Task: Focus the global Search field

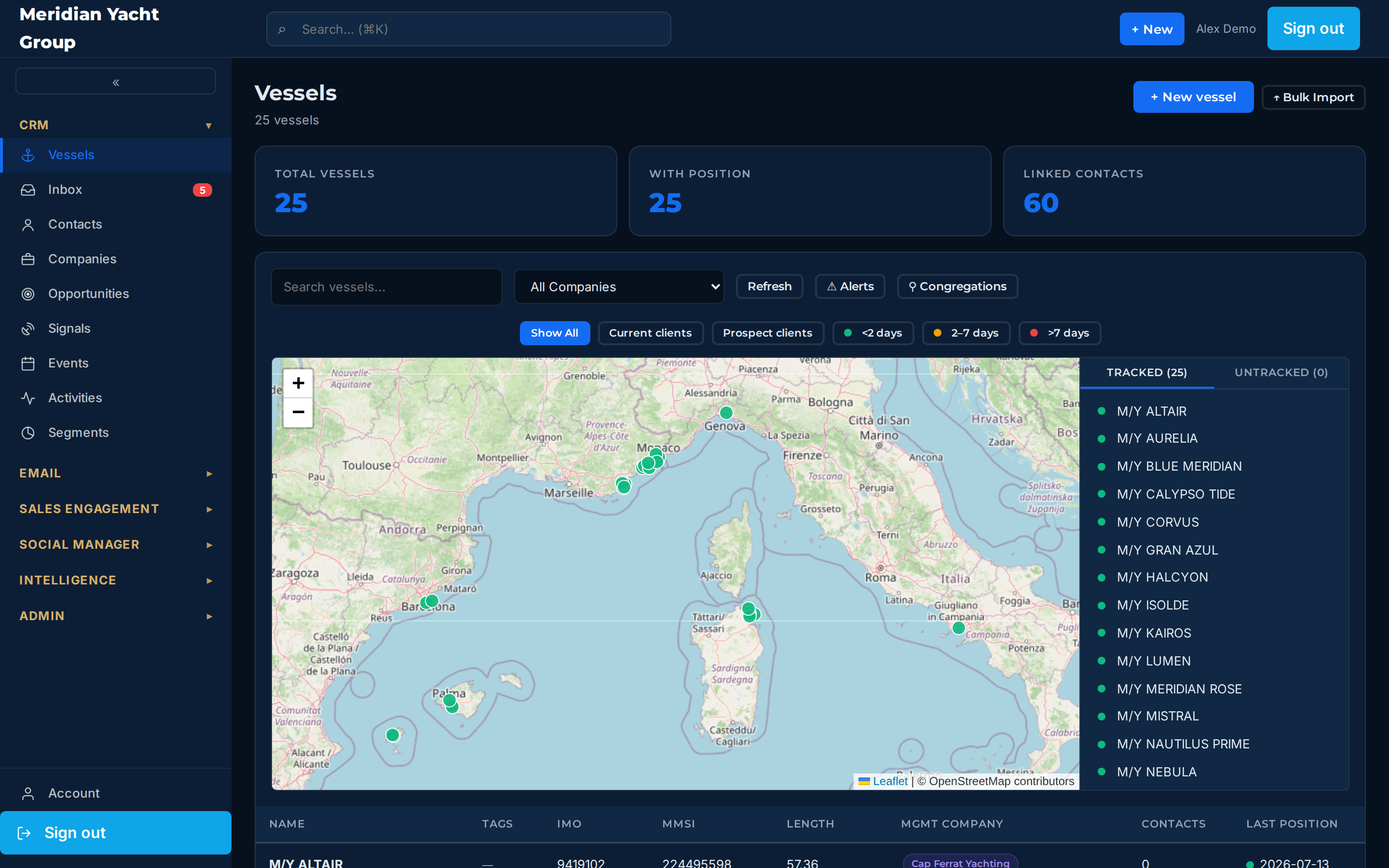Action: coord(468,29)
